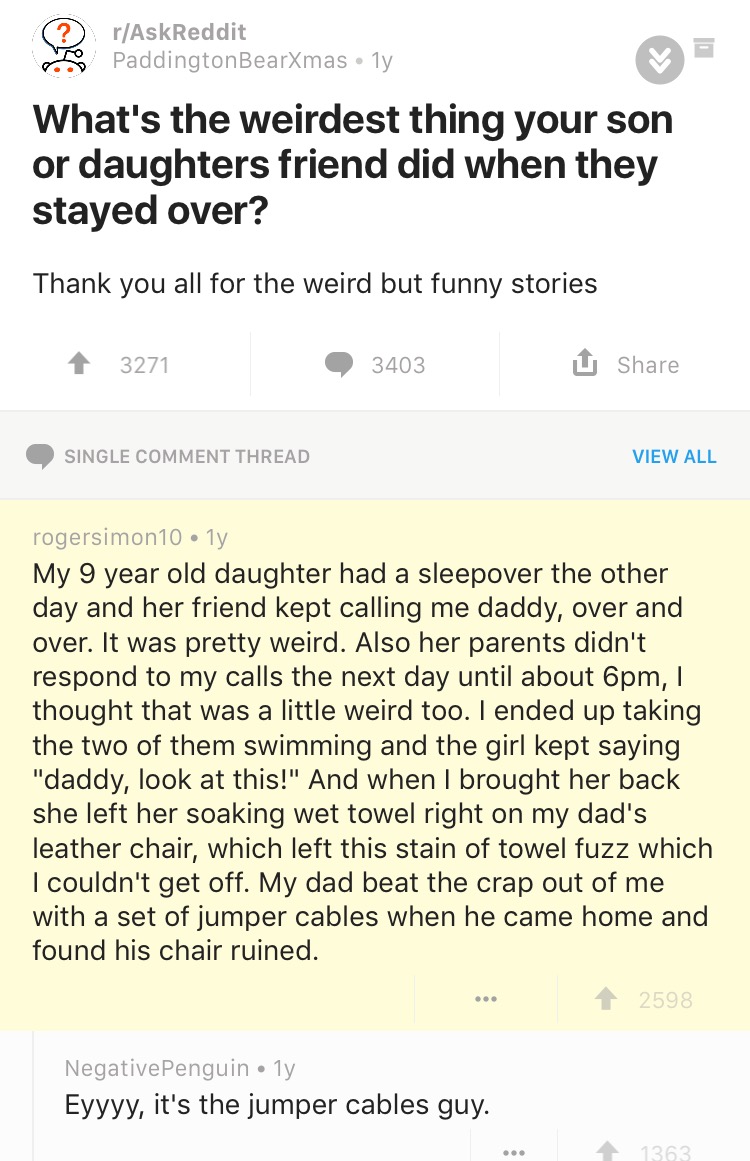
Task: Click the Single Comment Thread bubble icon
Action: [40, 456]
